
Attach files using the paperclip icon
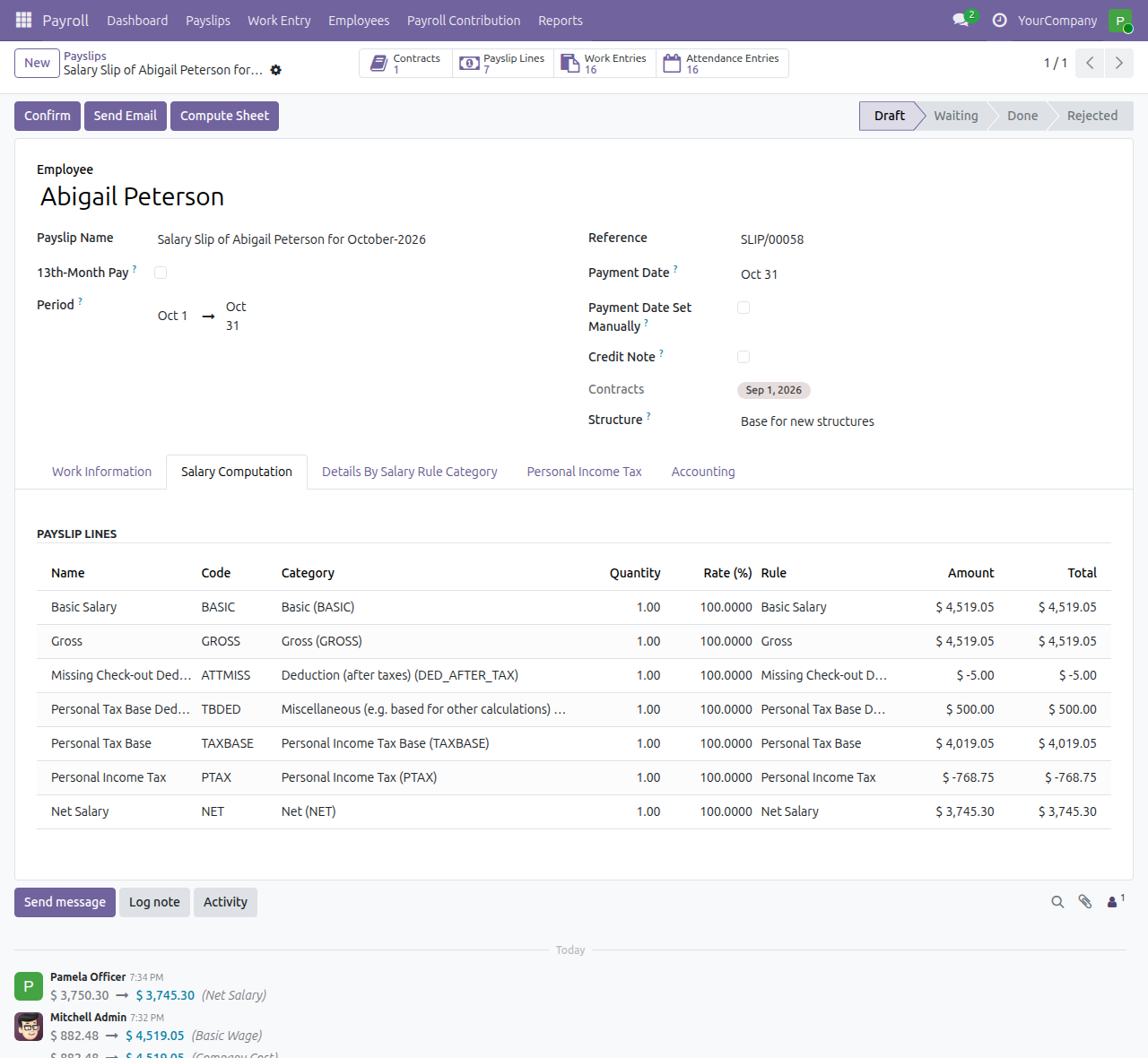click(1085, 902)
